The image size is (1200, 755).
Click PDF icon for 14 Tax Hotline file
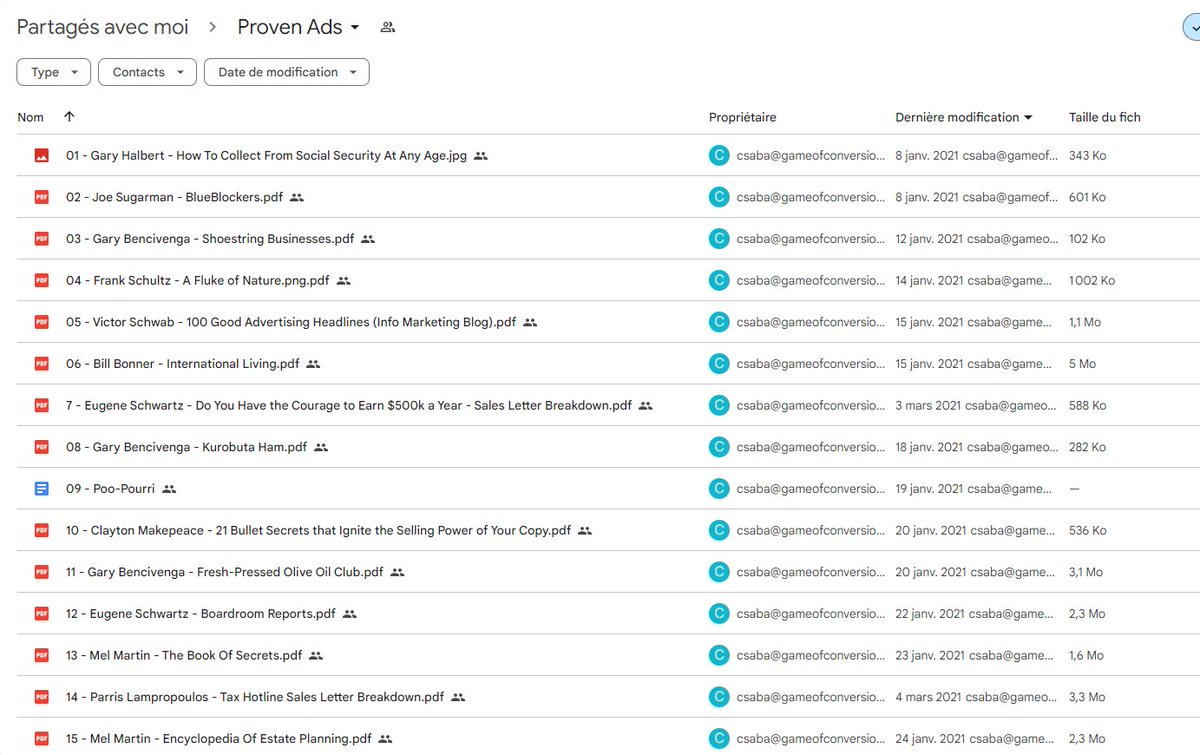41,697
